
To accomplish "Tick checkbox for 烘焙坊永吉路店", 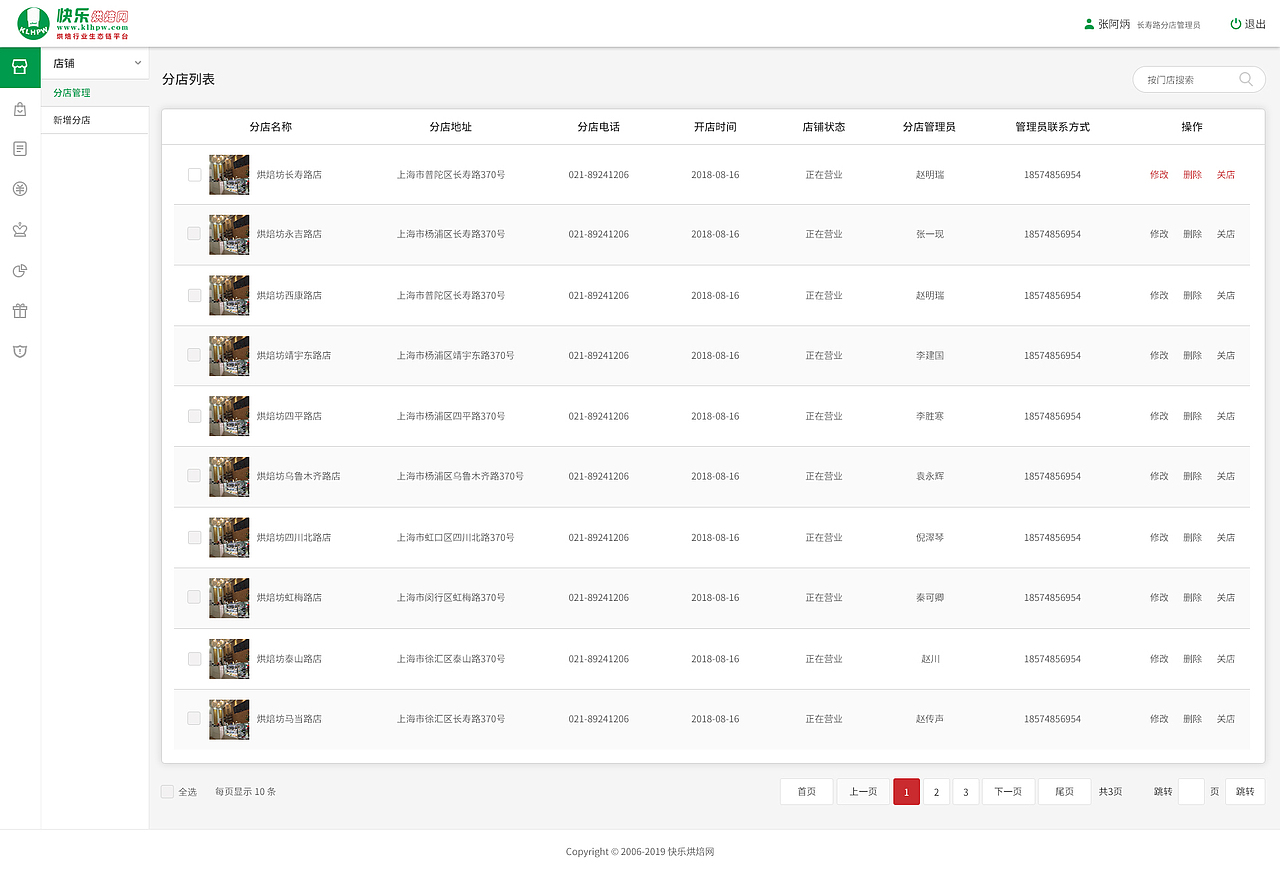I will tap(194, 234).
